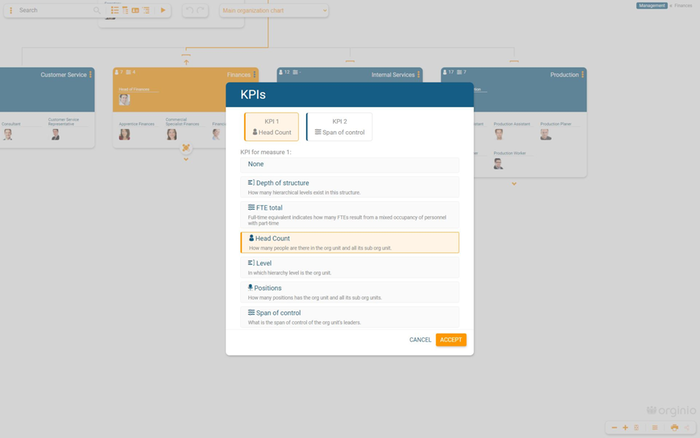Start presentation with the play icon
700x438 pixels.
tap(163, 10)
